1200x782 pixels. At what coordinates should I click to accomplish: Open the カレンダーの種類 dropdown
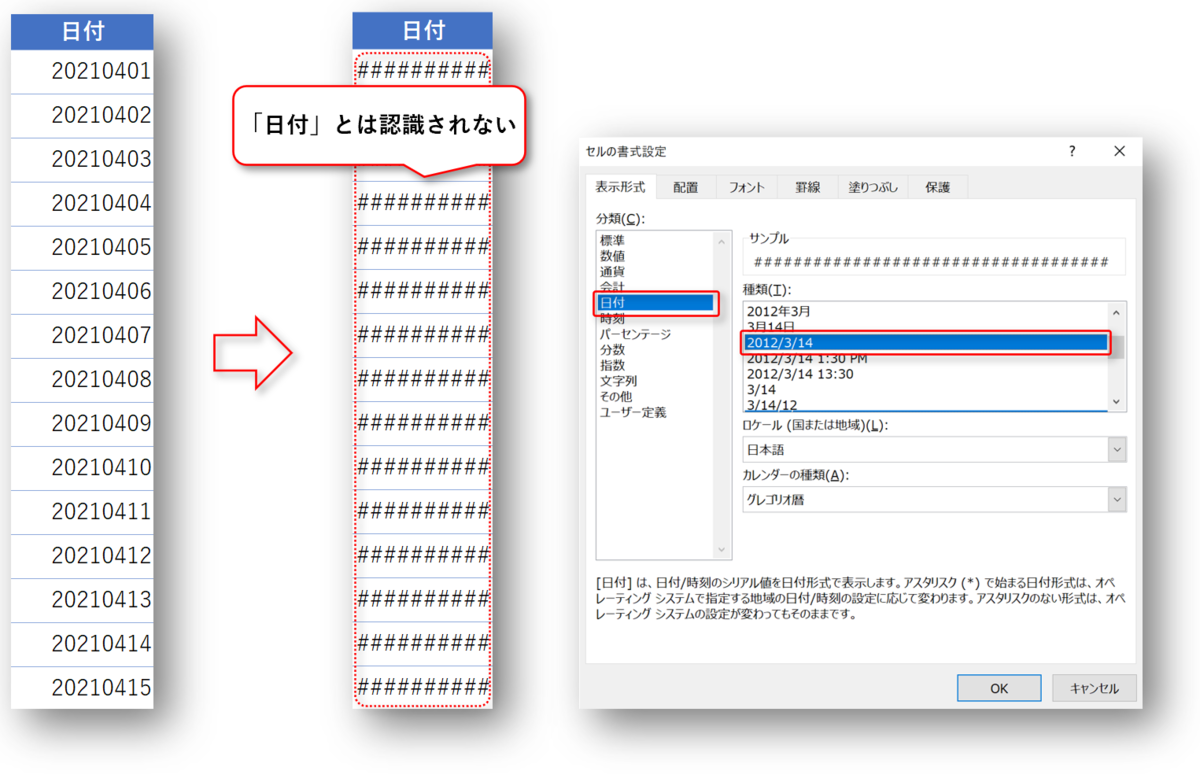[1115, 499]
